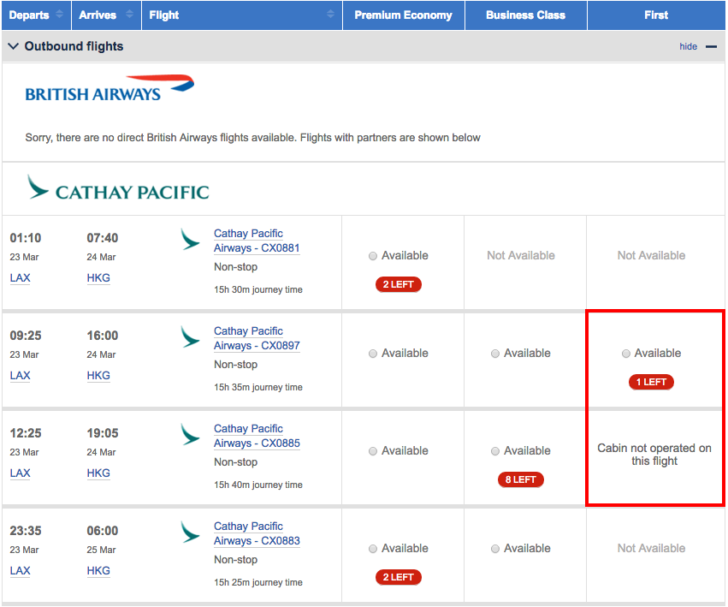
Task: Click the 1 LEFT badge on CX0897
Action: click(x=651, y=382)
